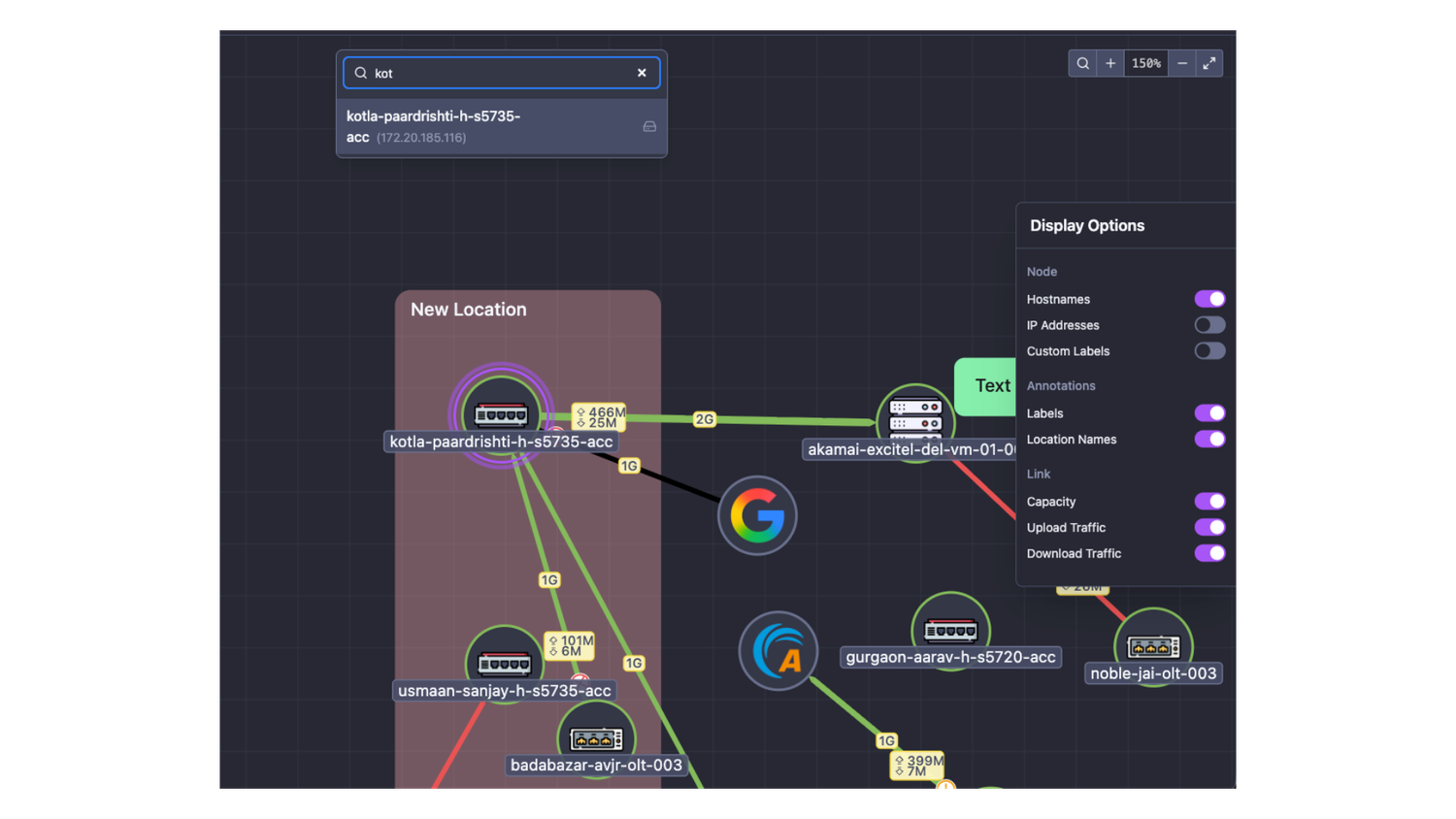Toggle the Hostnames switch
The width and height of the screenshot is (1456, 819).
[1209, 299]
